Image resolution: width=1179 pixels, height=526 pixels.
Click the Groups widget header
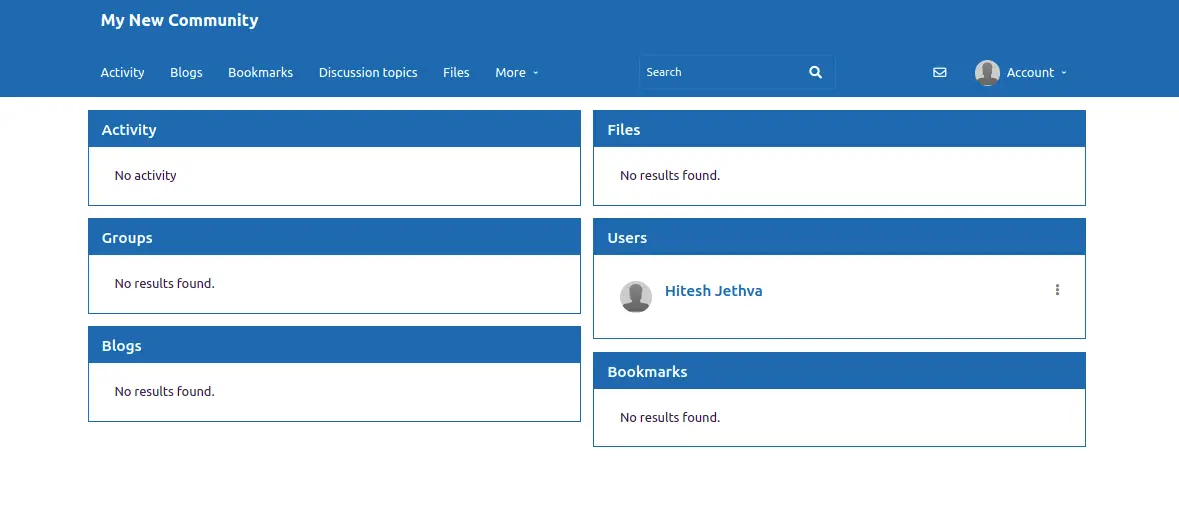335,237
